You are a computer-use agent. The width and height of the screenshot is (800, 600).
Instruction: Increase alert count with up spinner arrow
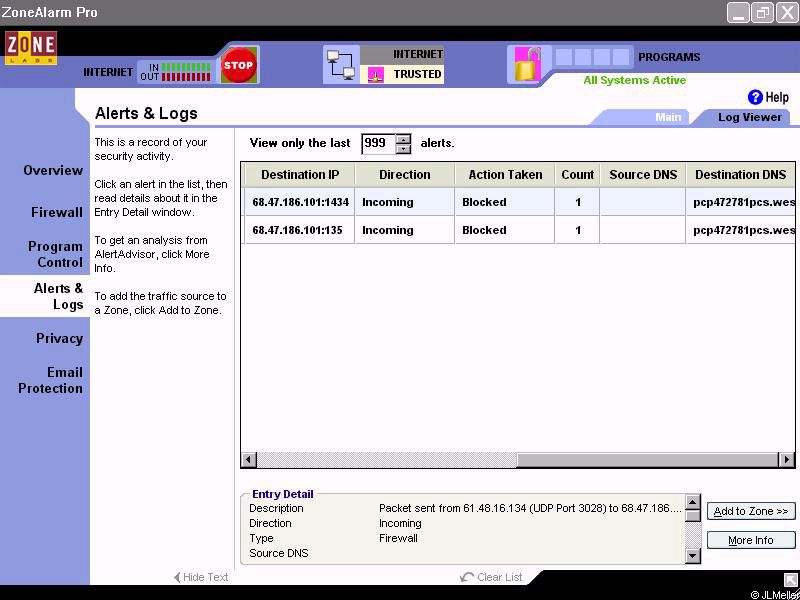[x=403, y=139]
